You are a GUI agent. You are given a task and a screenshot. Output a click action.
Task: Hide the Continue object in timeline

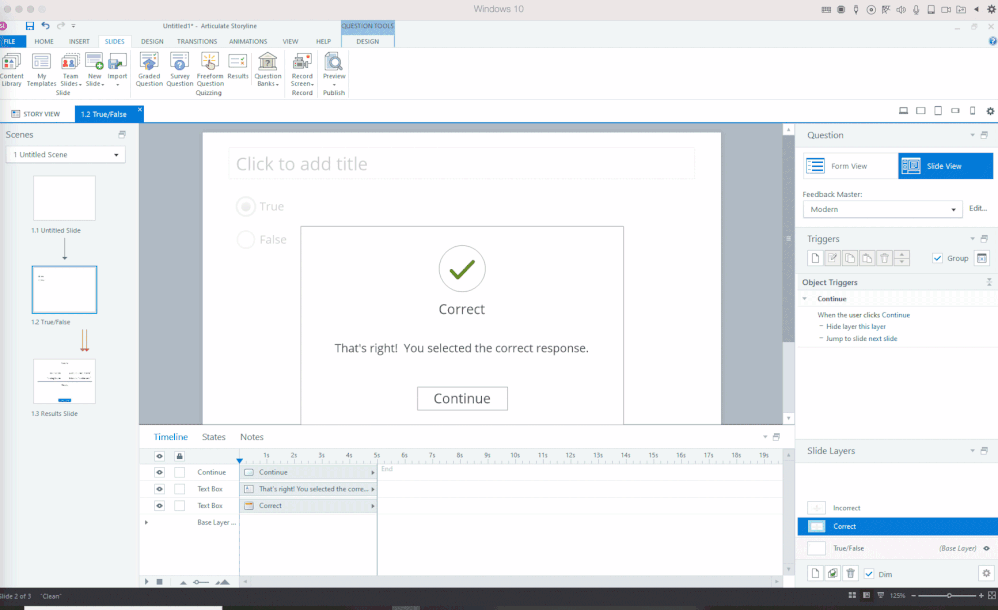point(159,472)
